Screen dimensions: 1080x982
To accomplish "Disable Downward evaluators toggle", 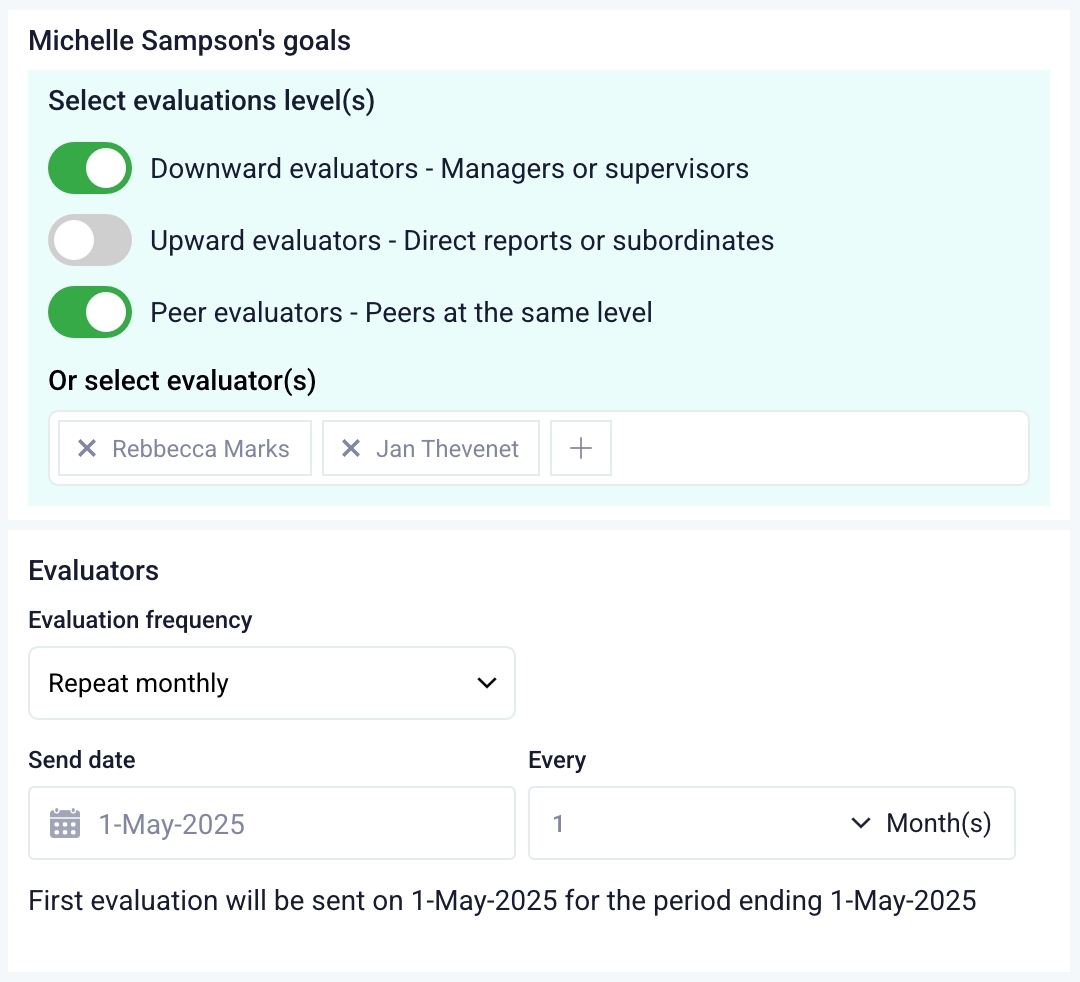I will point(89,168).
